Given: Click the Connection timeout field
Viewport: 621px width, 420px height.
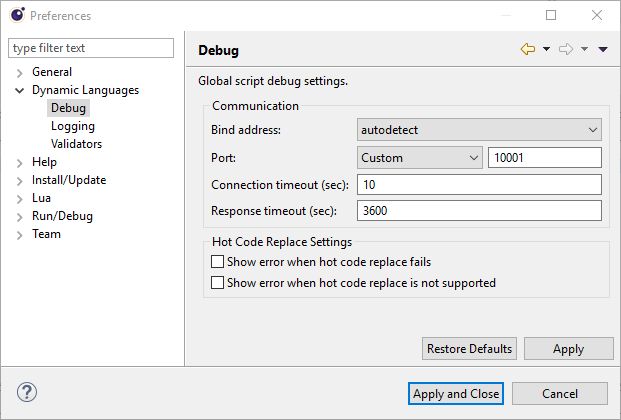Looking at the screenshot, I should pyautogui.click(x=479, y=185).
